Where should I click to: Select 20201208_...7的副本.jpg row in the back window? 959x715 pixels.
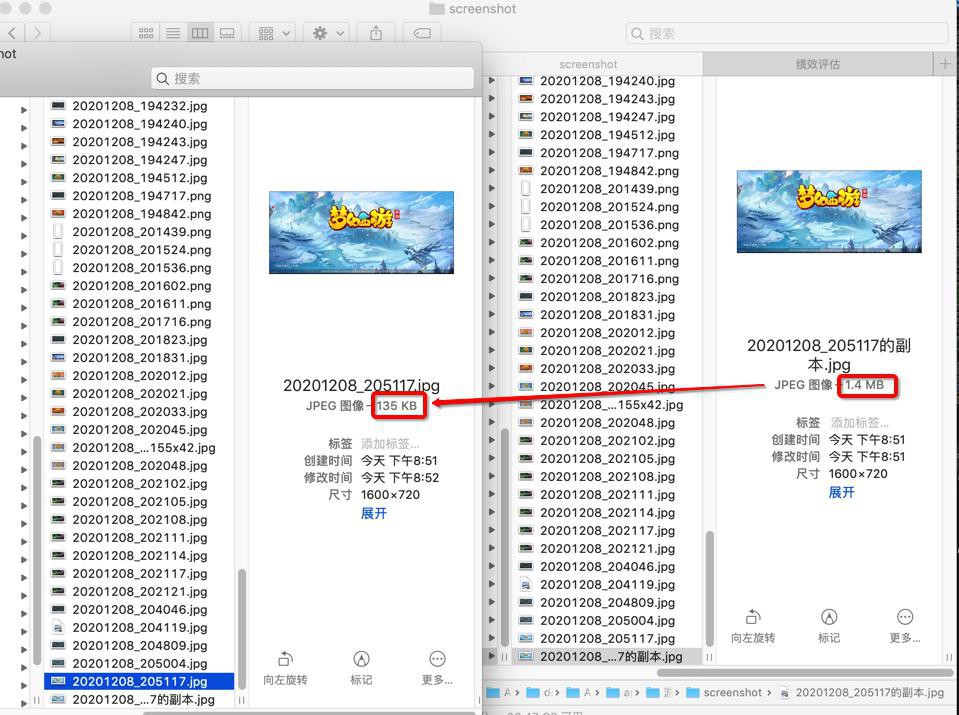tap(607, 656)
